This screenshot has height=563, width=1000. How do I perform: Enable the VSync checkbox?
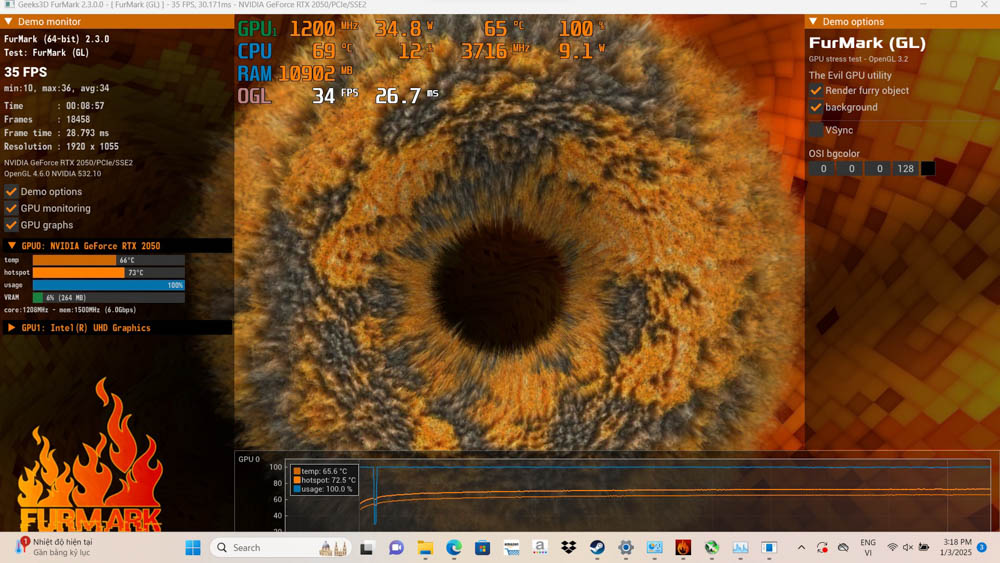(816, 130)
